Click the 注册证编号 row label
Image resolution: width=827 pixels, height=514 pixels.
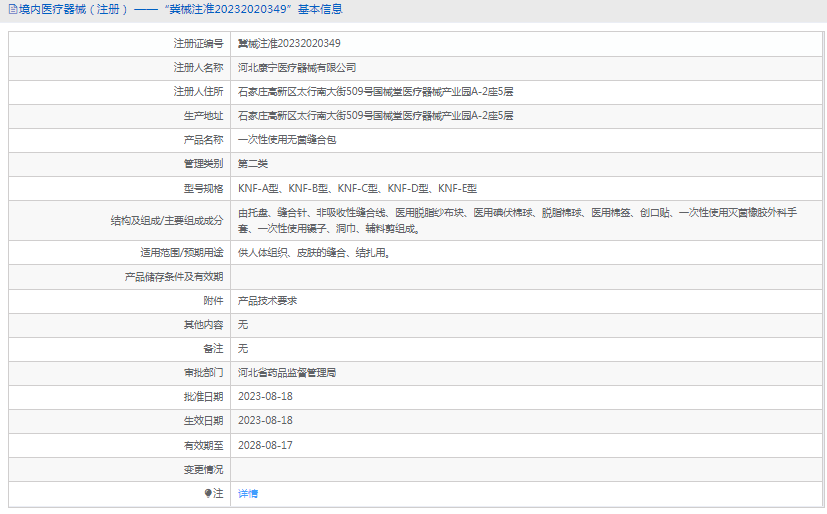(198, 43)
